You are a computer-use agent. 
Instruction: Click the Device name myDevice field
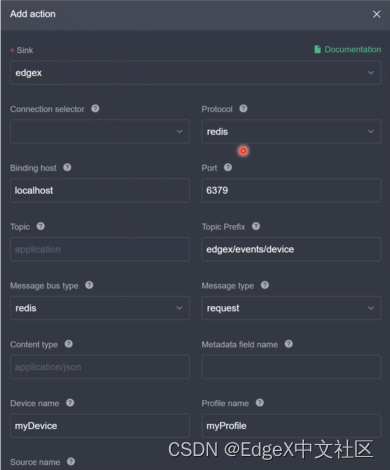point(100,426)
